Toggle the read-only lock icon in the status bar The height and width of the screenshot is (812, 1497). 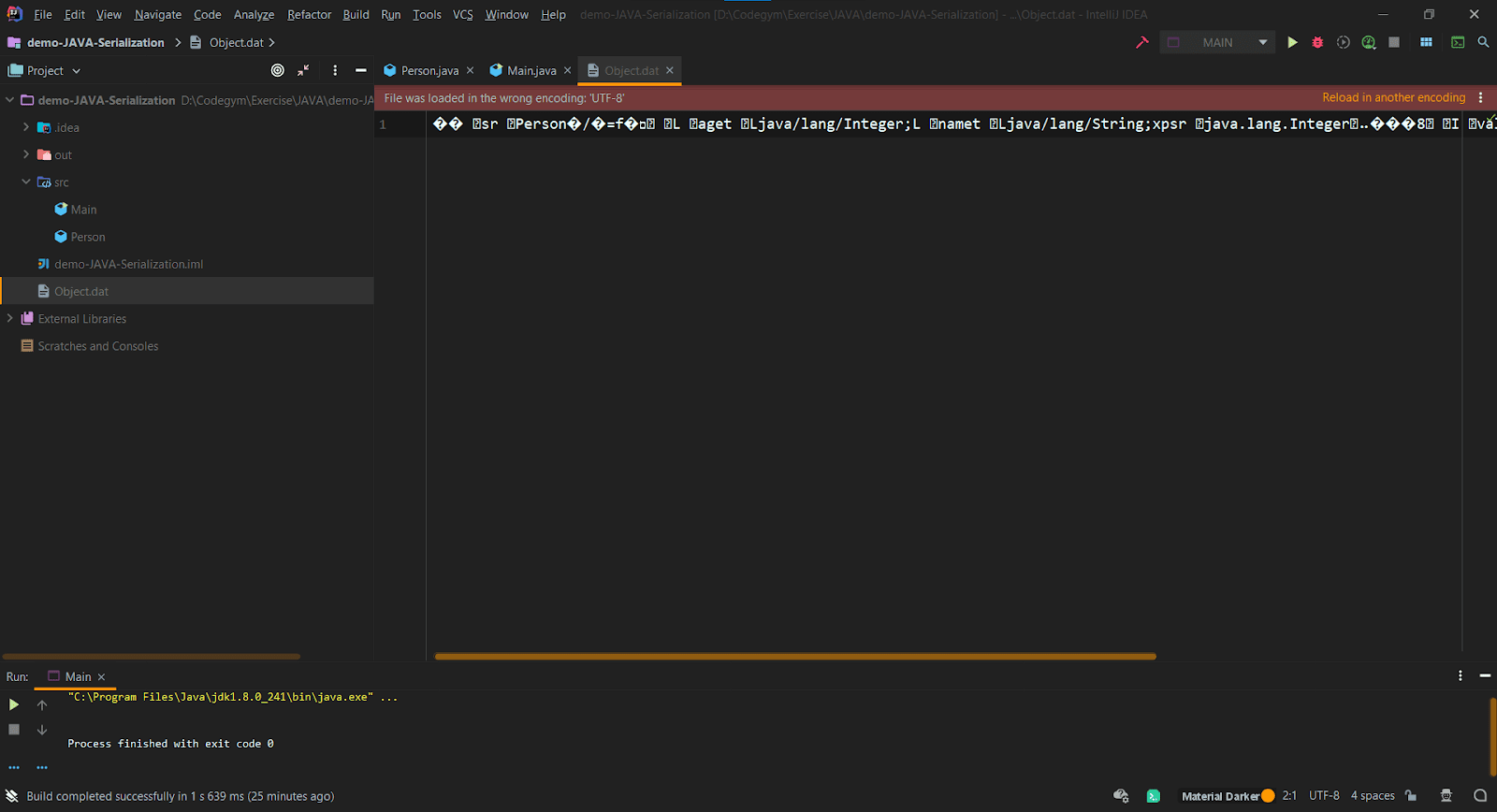(1411, 796)
